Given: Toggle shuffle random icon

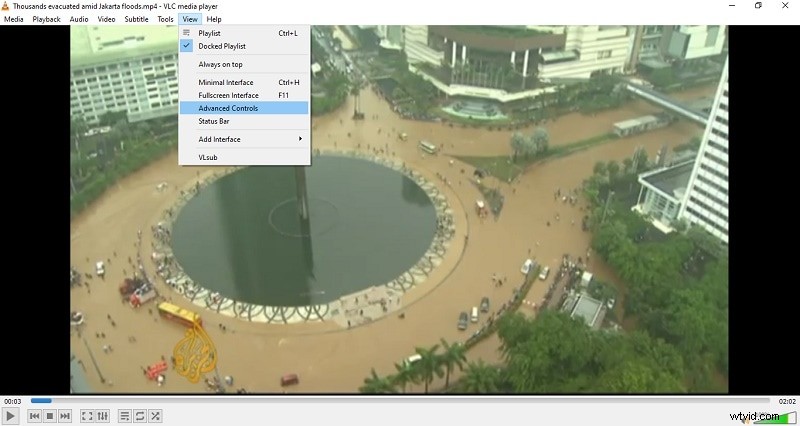Looking at the screenshot, I should 155,416.
